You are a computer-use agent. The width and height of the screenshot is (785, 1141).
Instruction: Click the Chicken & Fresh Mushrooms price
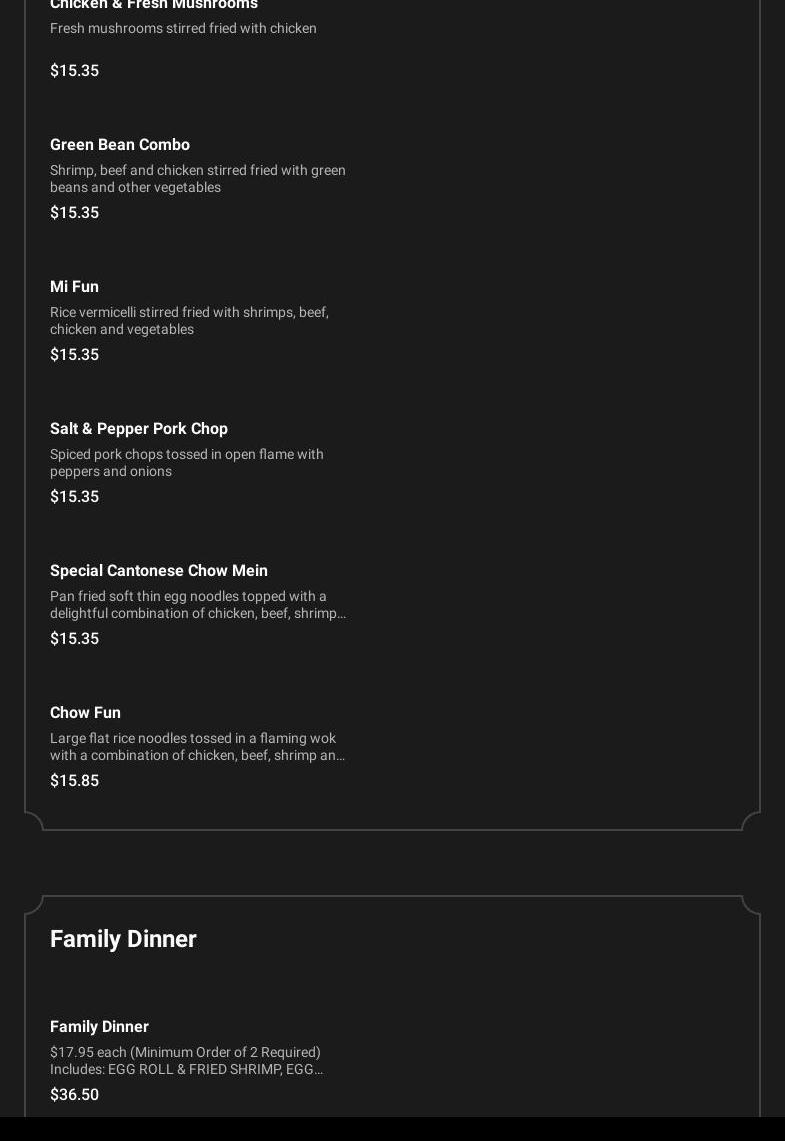pos(74,70)
